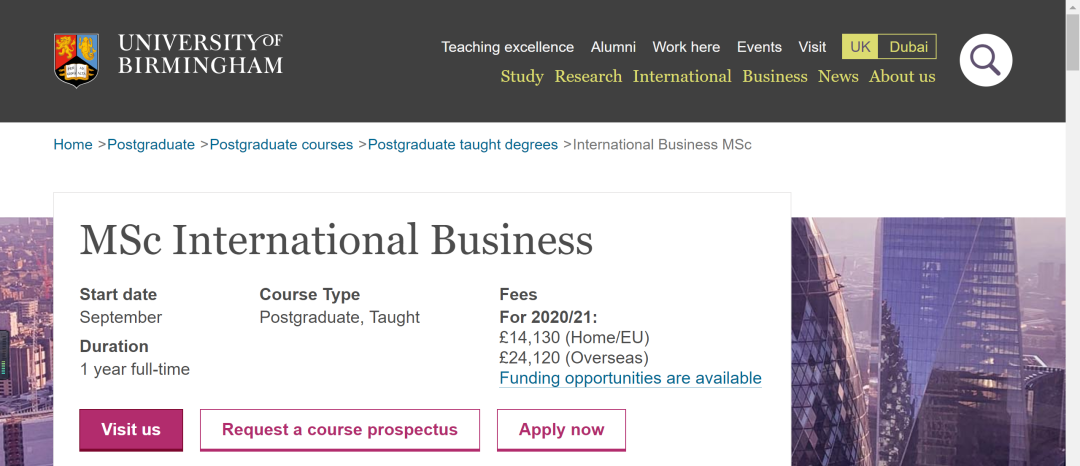
Task: Switch site region to Dubai
Action: pos(908,47)
